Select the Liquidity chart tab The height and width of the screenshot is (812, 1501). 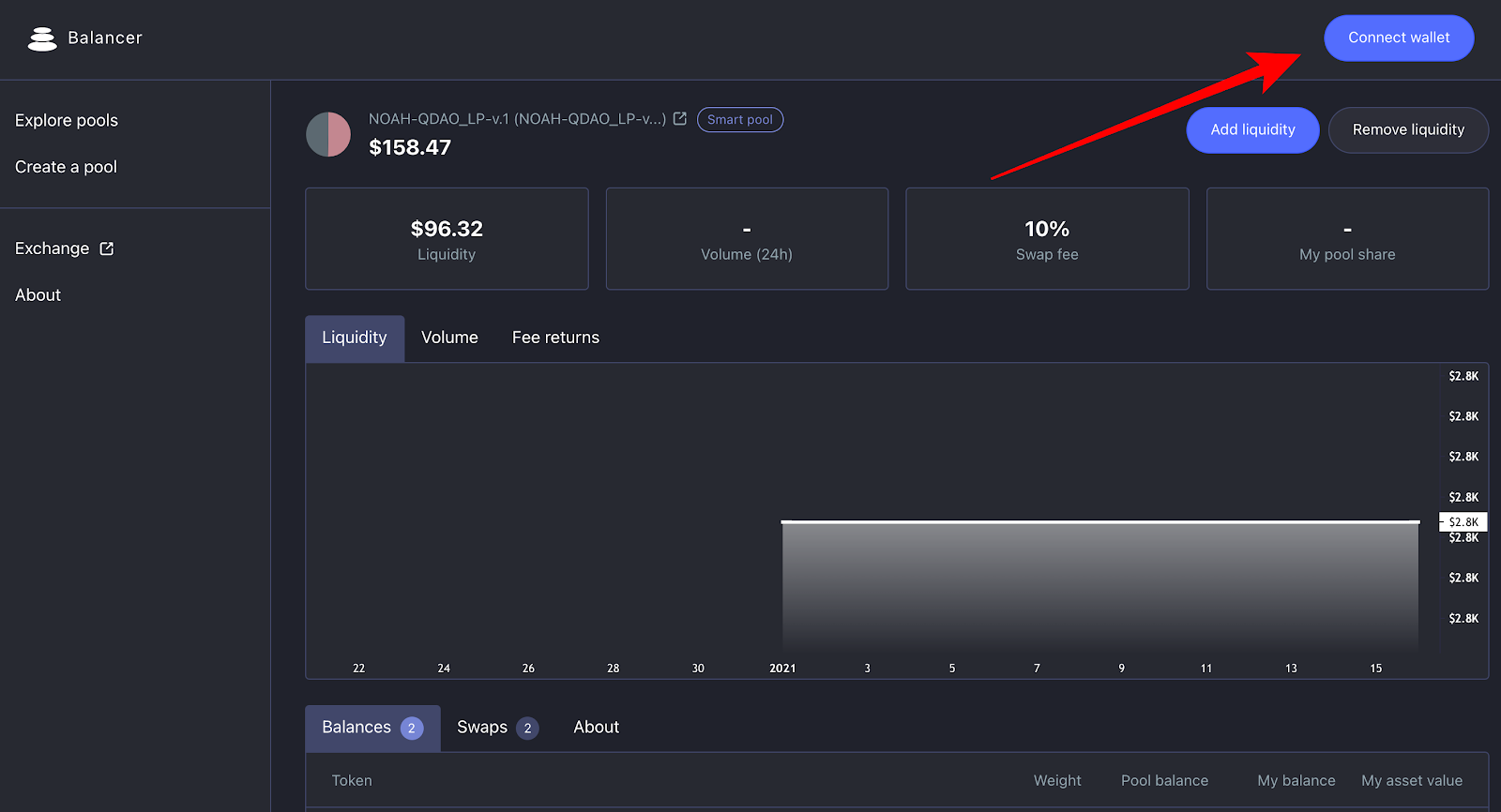click(355, 338)
